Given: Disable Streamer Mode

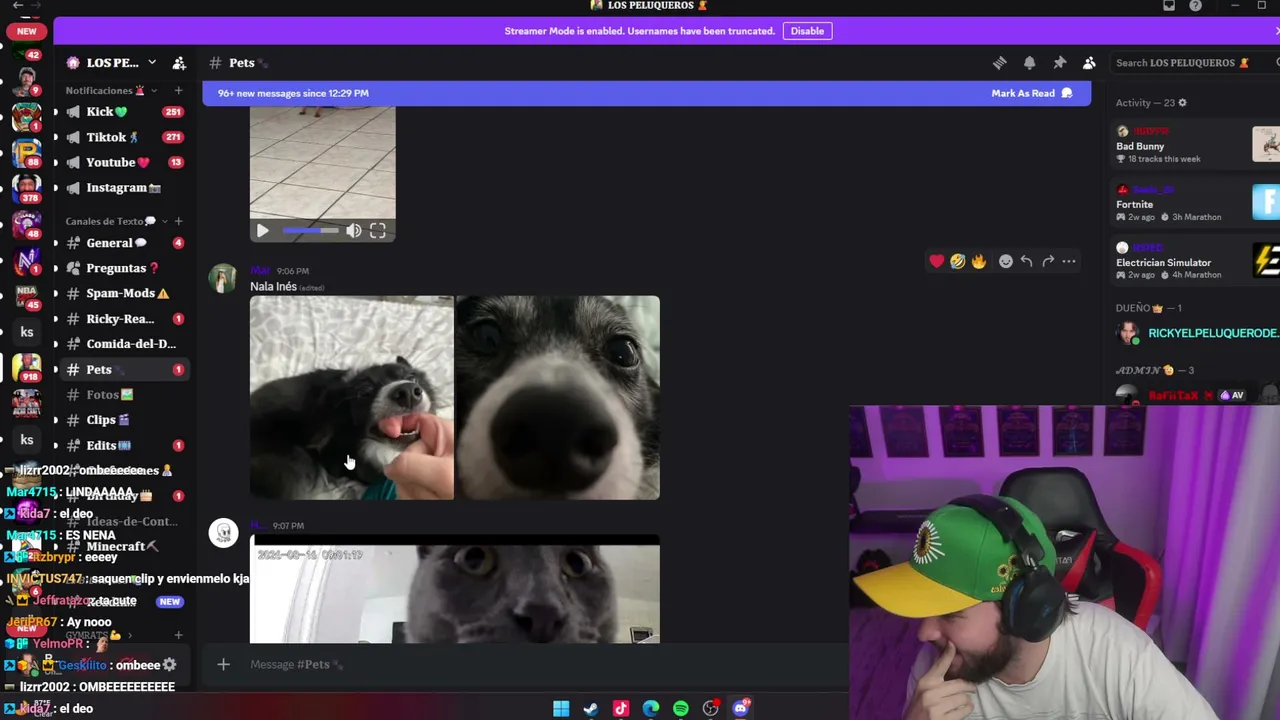Looking at the screenshot, I should [x=807, y=31].
